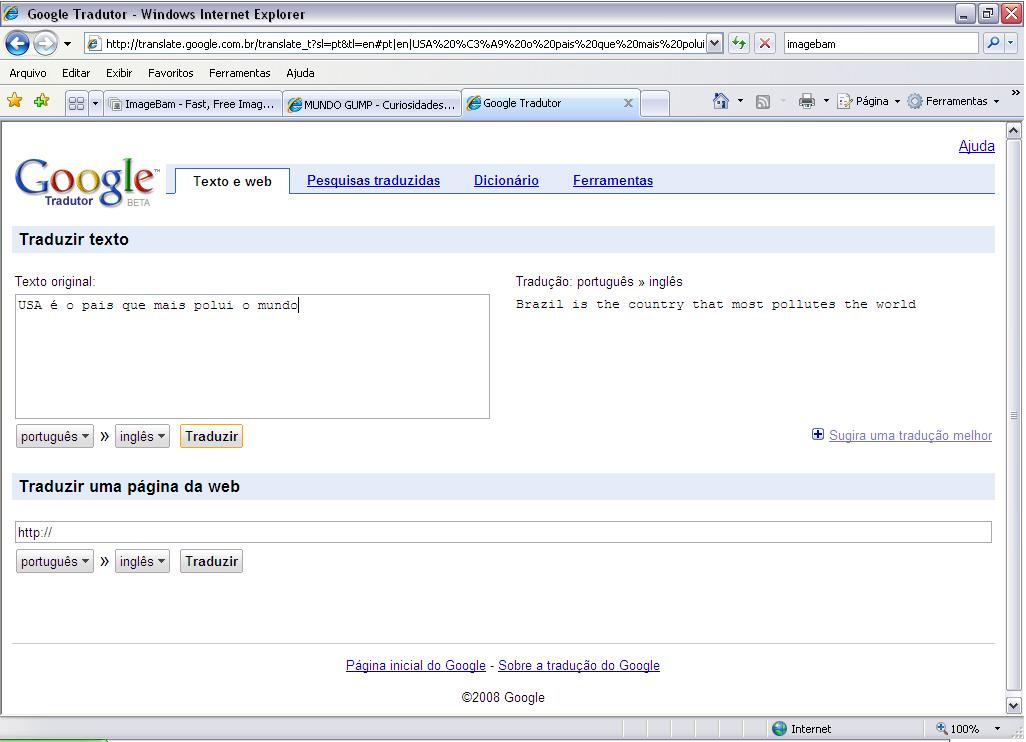Click the green Refresh page icon

pyautogui.click(x=739, y=44)
